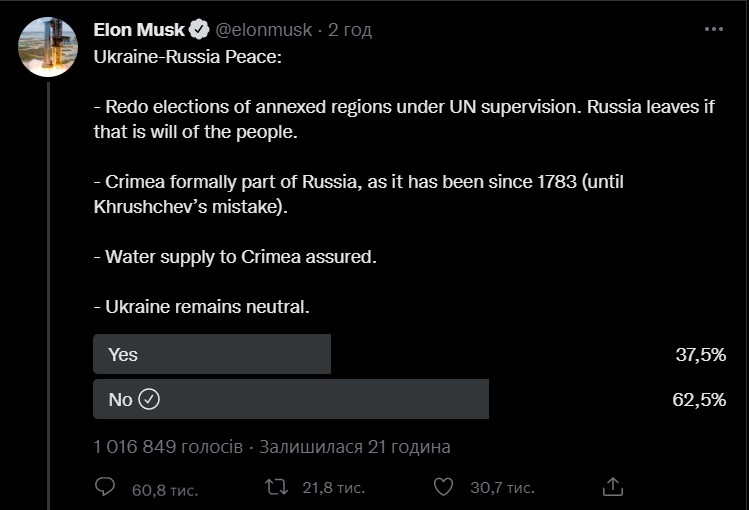Open the @elonmusk handle link
749x510 pixels.
(264, 30)
